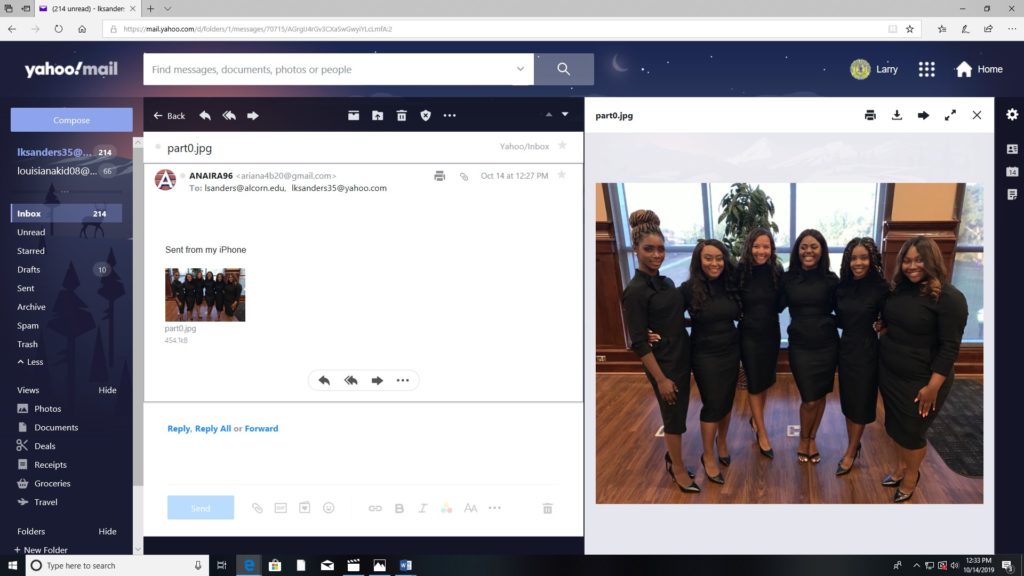Open the Spam folder
Screen dimensions: 1024x576
(x=28, y=325)
